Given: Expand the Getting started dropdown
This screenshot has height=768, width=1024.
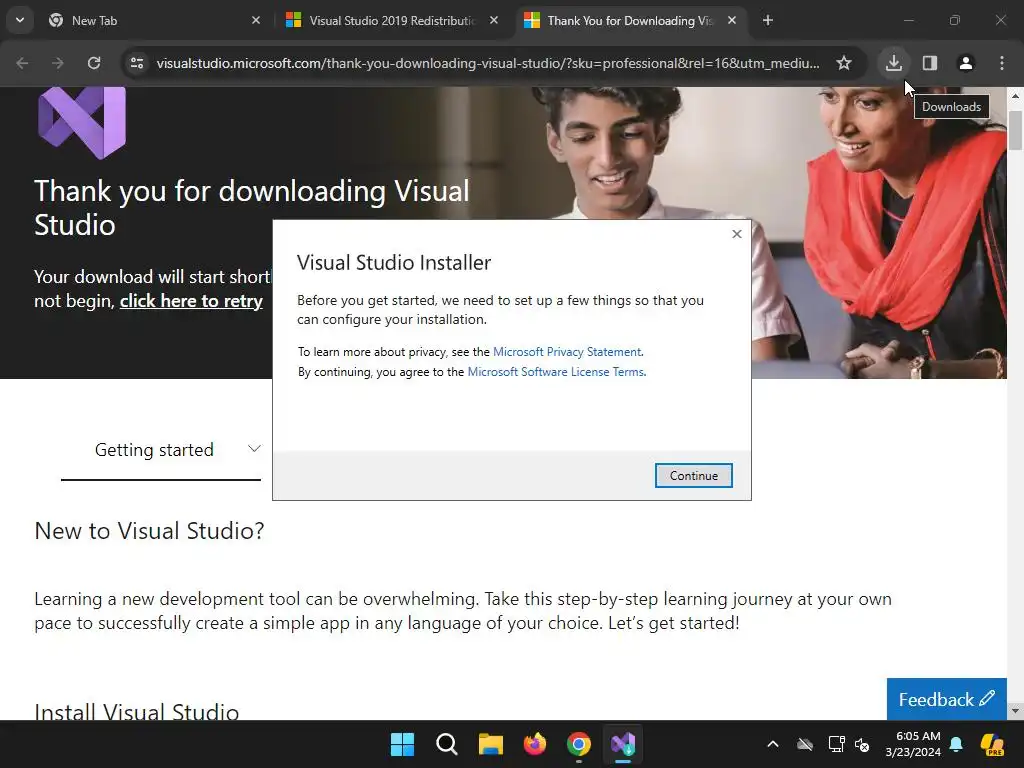Looking at the screenshot, I should tap(161, 450).
